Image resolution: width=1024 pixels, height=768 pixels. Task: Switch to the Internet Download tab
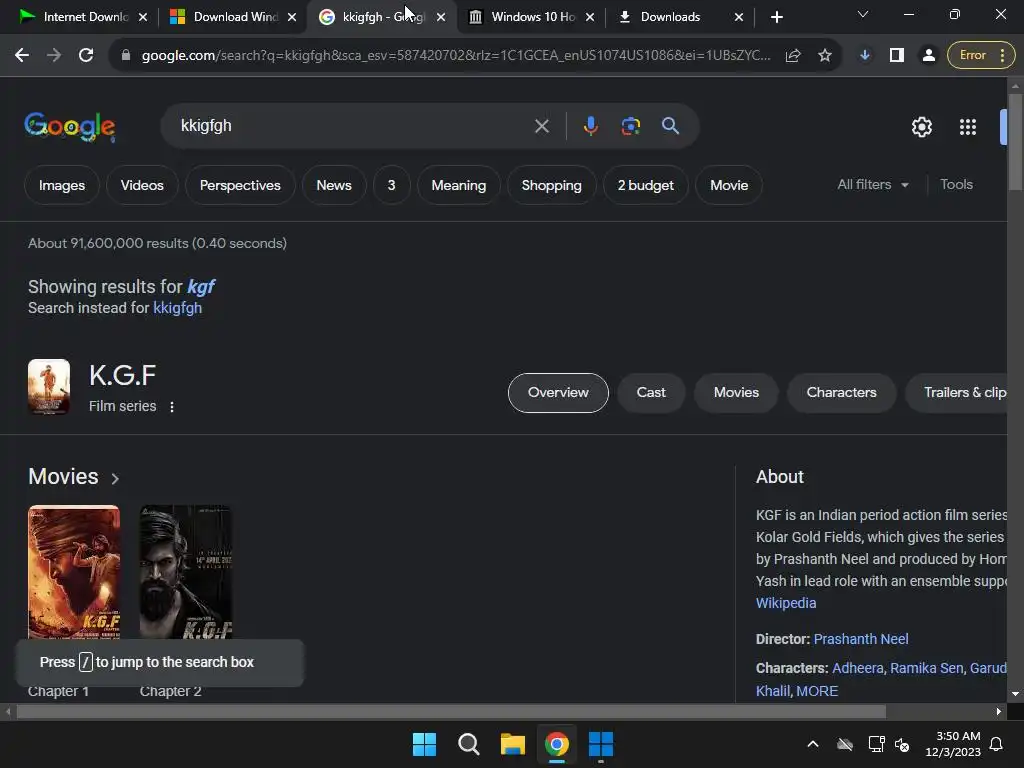[x=82, y=17]
